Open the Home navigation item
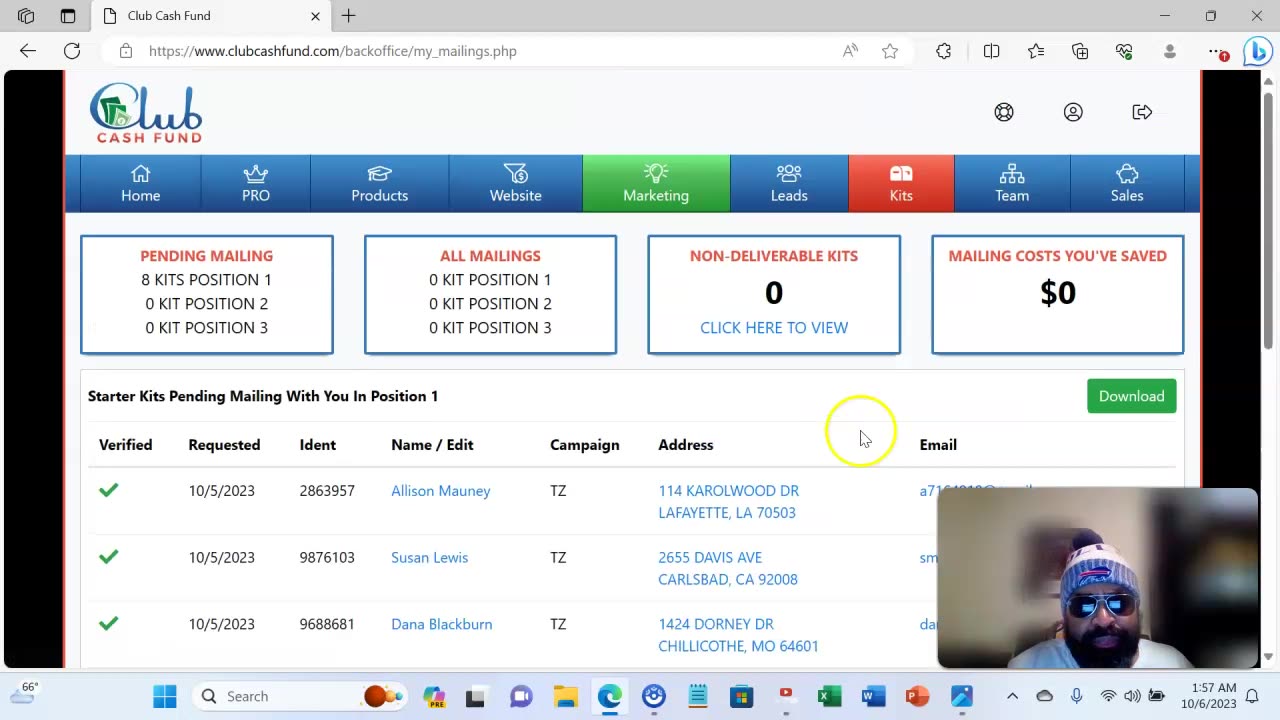This screenshot has height=720, width=1280. click(x=140, y=184)
